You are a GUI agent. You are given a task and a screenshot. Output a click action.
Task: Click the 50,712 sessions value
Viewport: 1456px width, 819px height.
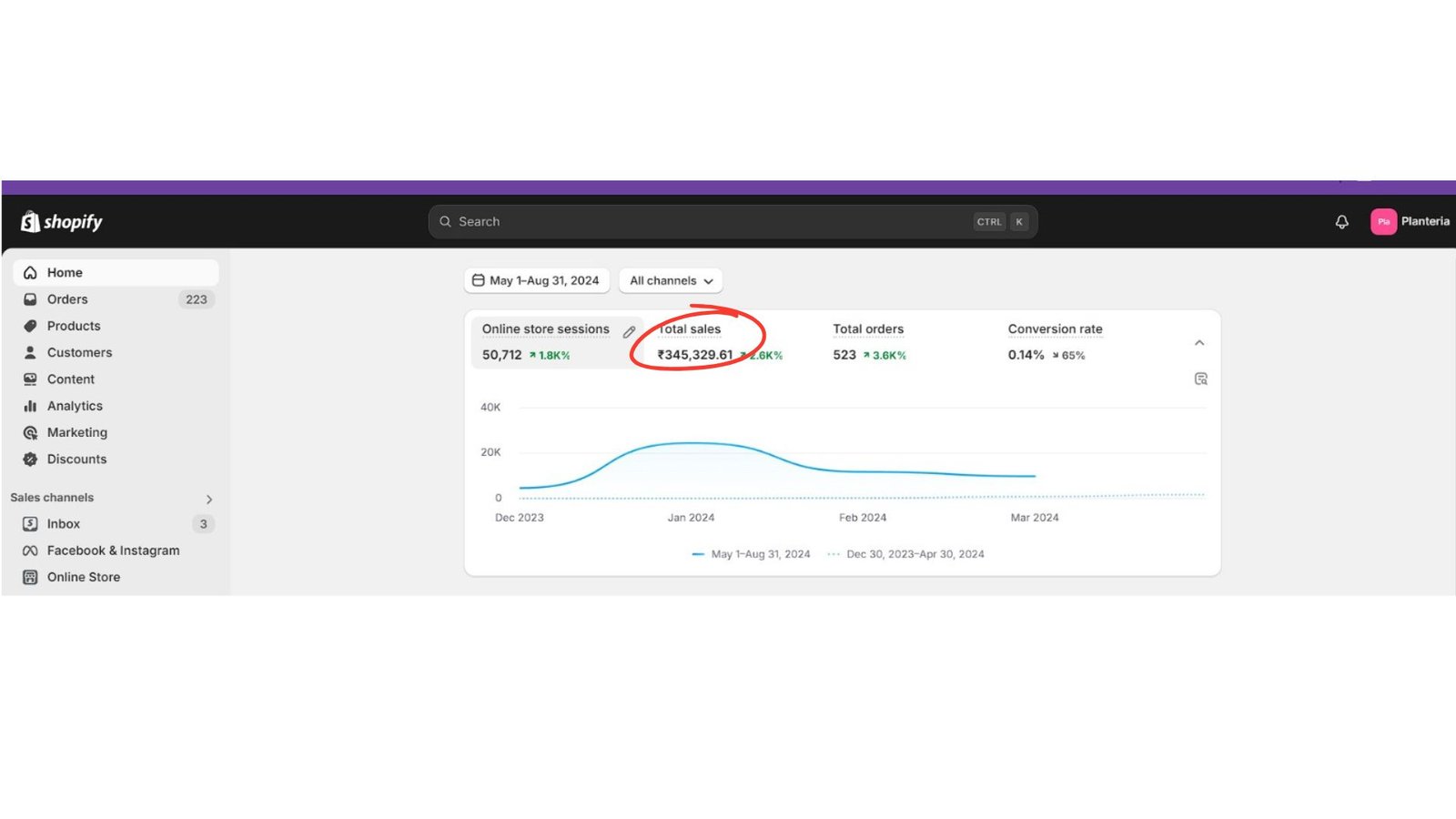tap(502, 355)
